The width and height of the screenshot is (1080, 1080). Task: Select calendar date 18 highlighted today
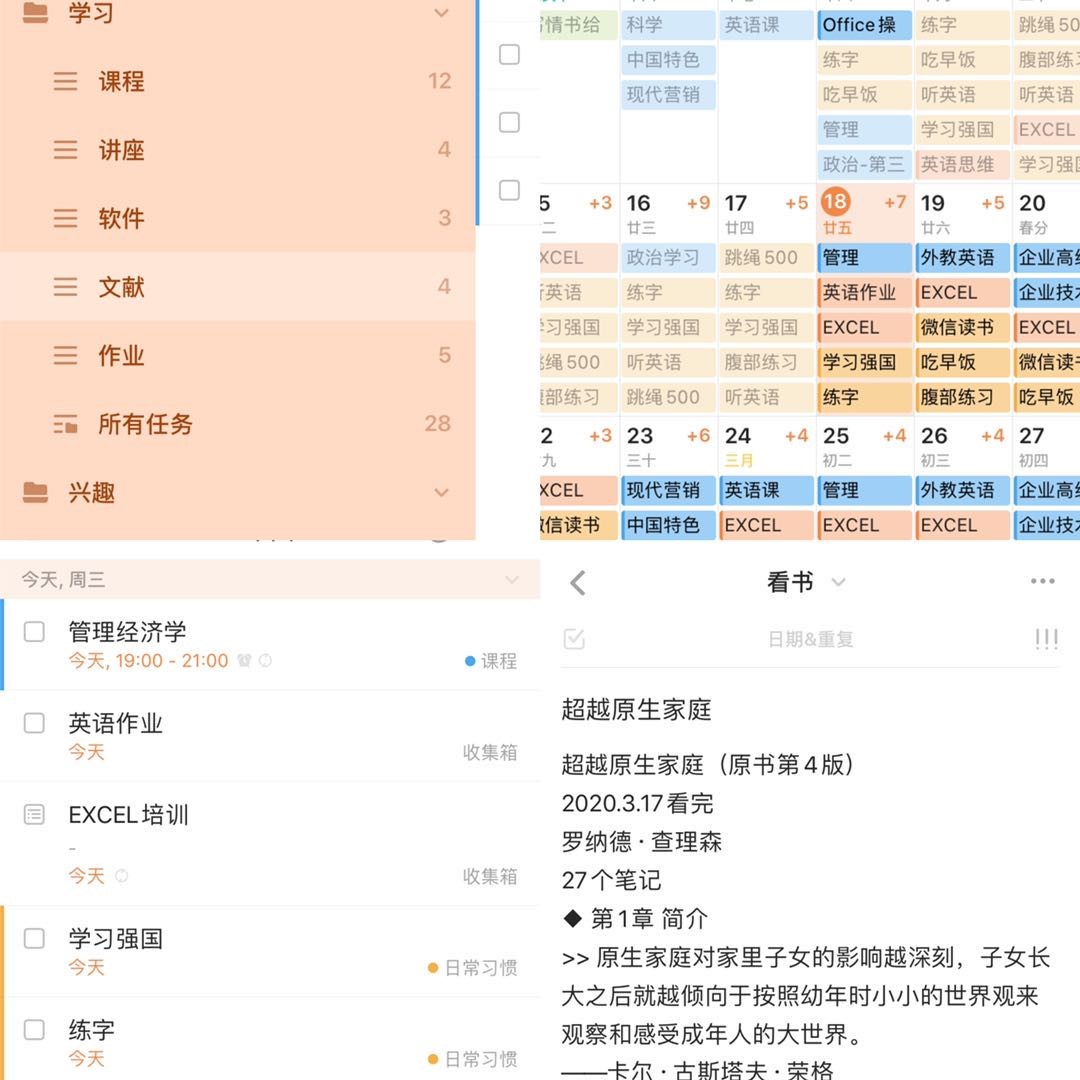(x=834, y=203)
